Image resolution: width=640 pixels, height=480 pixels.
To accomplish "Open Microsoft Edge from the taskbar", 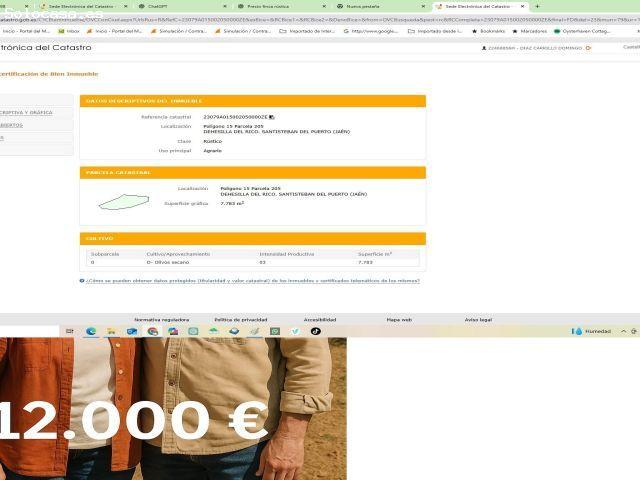I will pyautogui.click(x=91, y=331).
